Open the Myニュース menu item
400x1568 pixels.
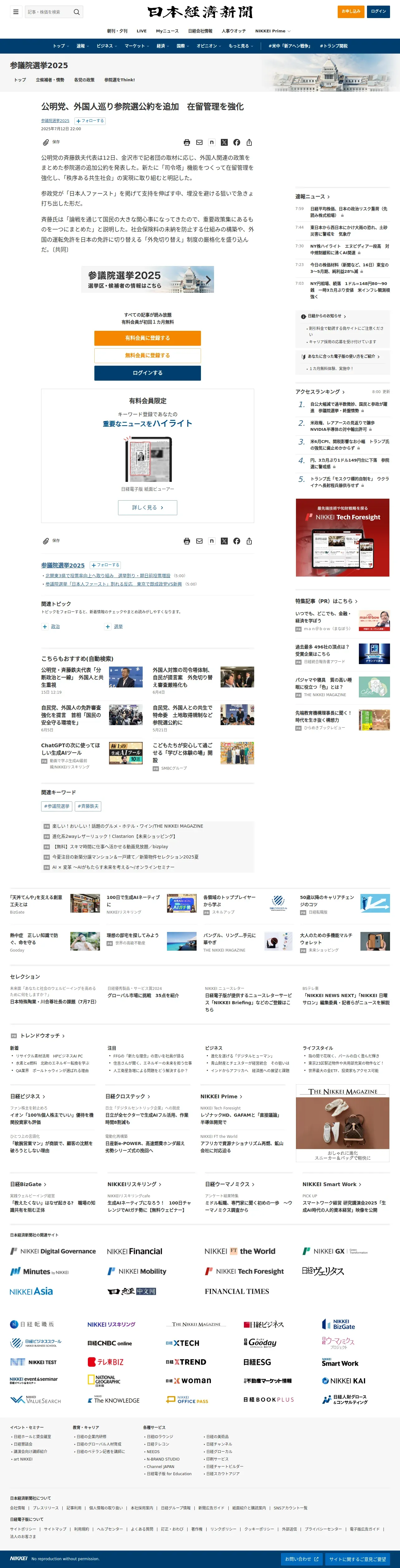coord(167,31)
